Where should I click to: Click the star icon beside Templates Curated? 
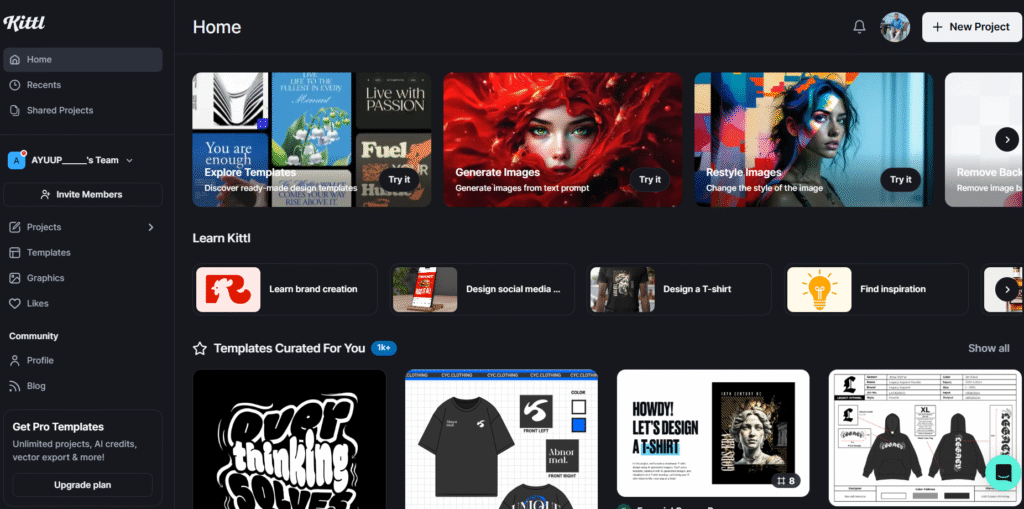(200, 348)
